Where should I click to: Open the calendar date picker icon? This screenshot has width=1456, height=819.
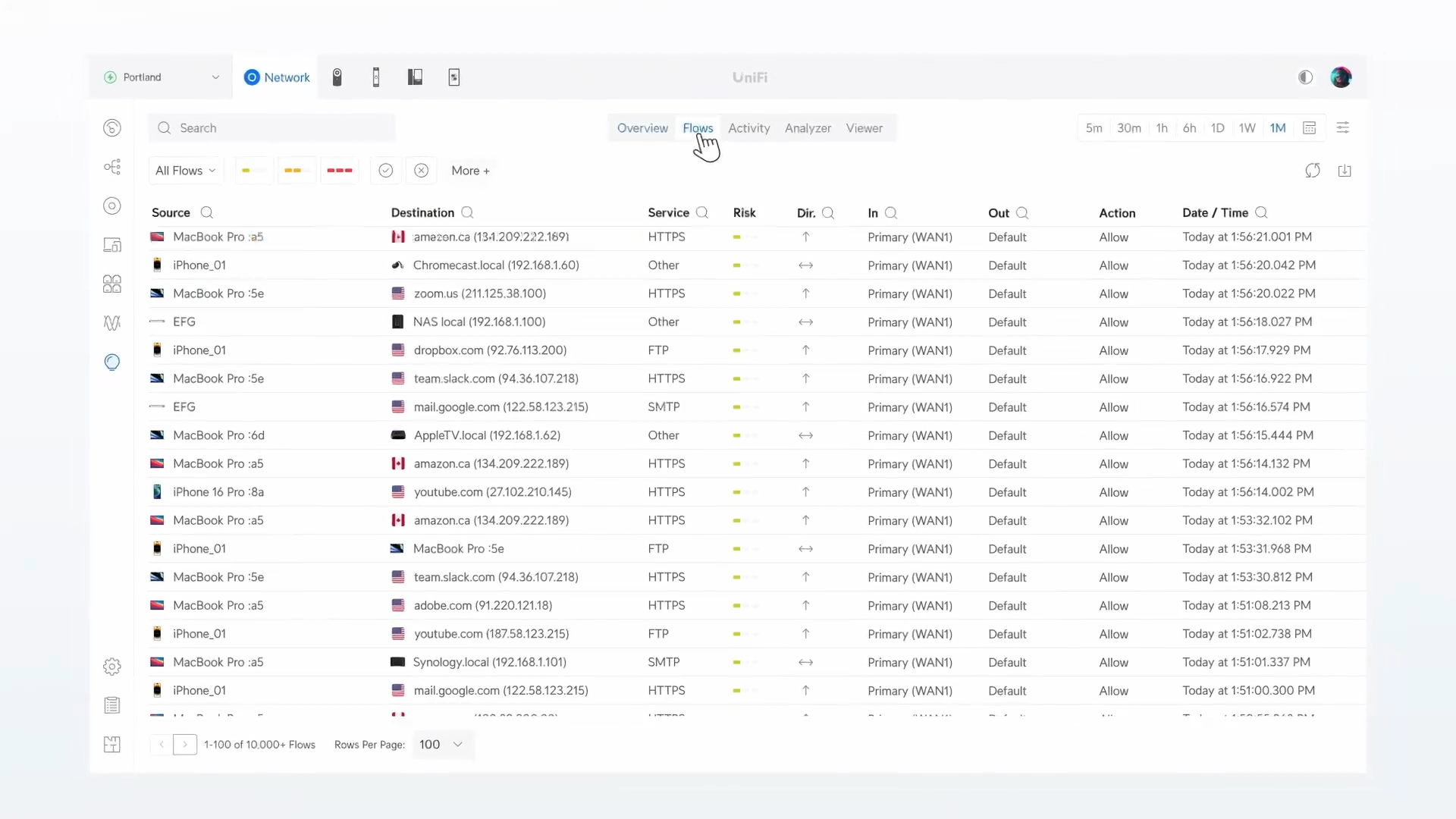(1309, 128)
